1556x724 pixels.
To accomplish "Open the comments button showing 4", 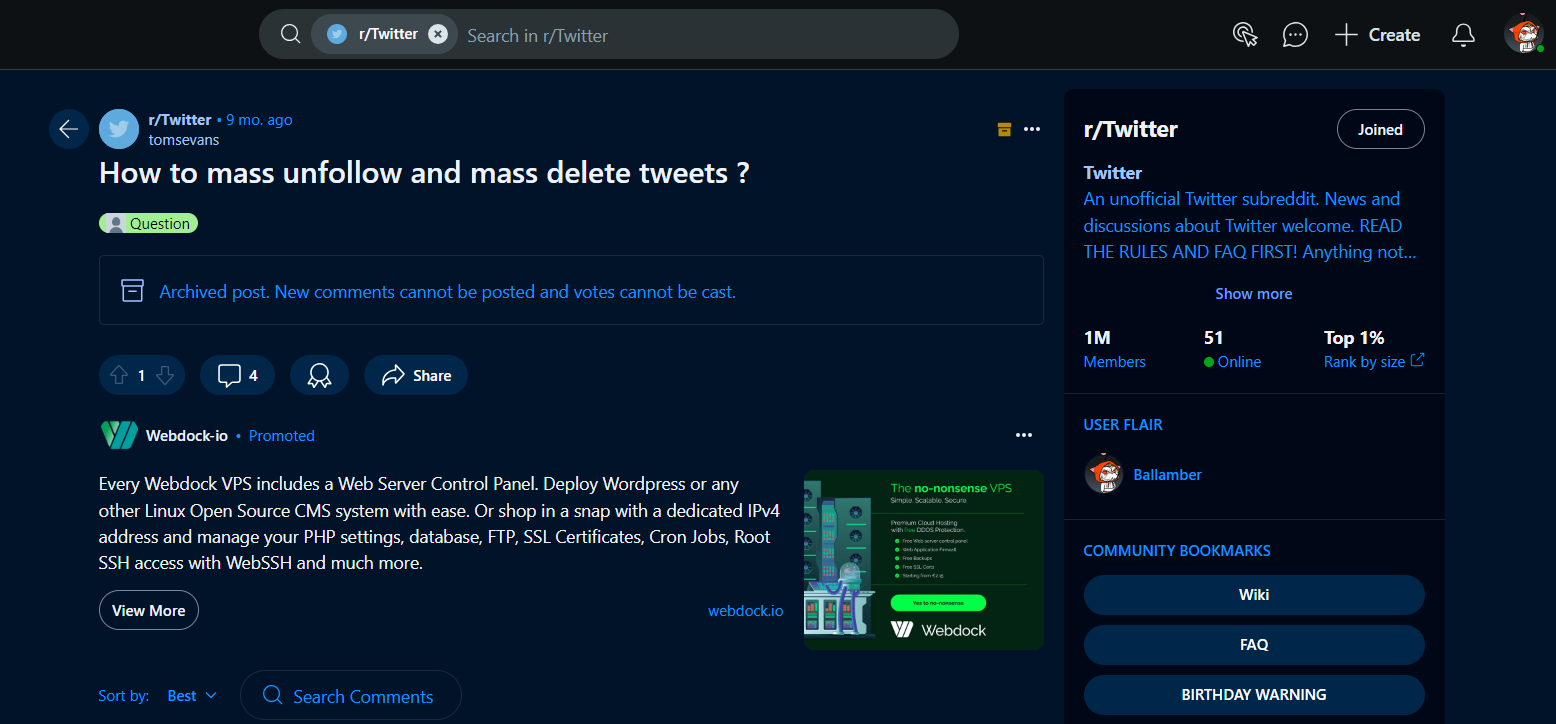I will click(237, 375).
